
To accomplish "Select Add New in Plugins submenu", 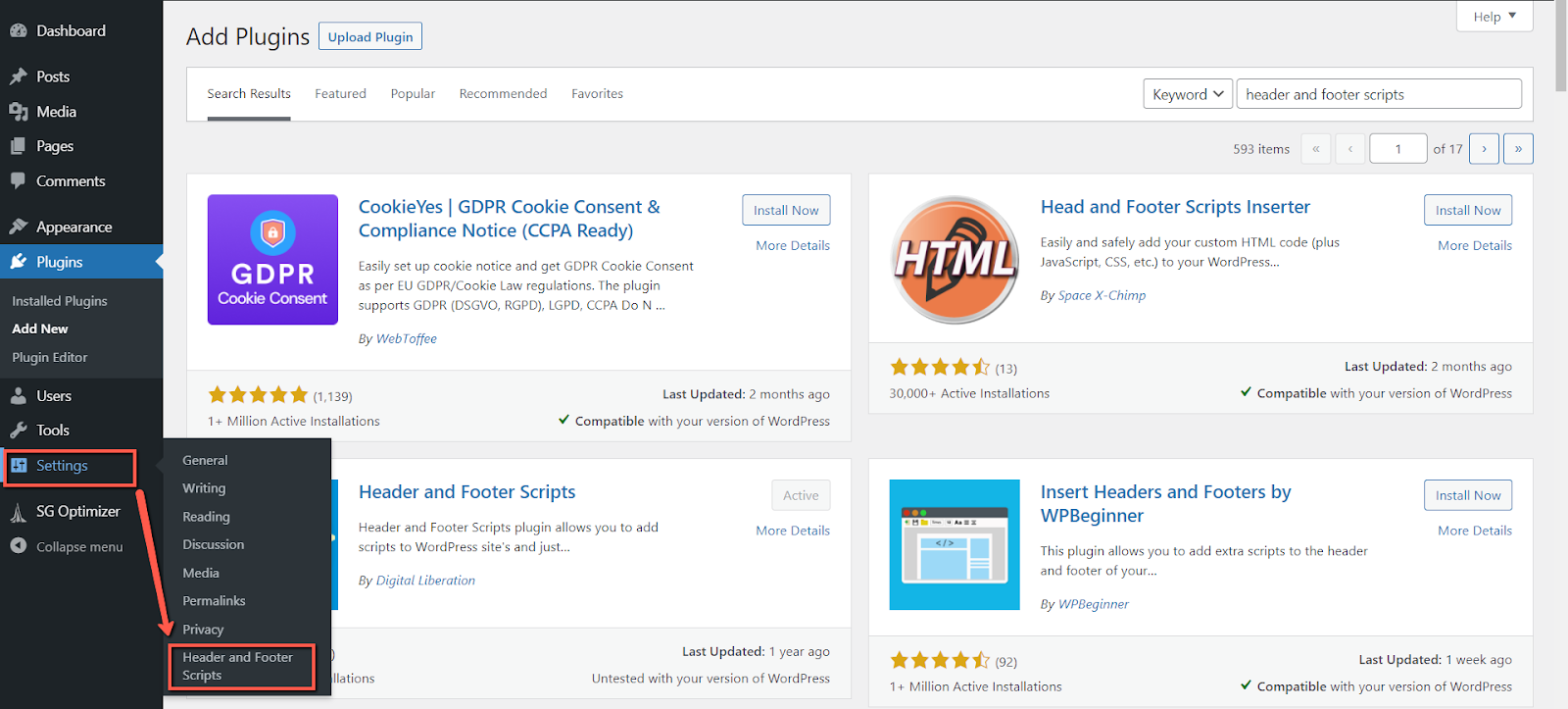I will tap(40, 329).
